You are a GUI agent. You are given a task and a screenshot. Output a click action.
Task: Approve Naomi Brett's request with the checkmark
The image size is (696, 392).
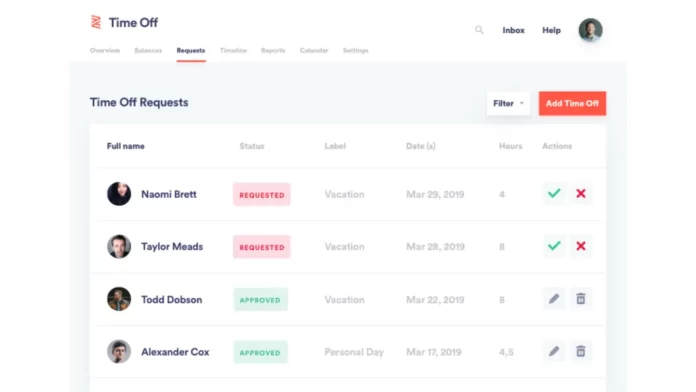(x=554, y=194)
